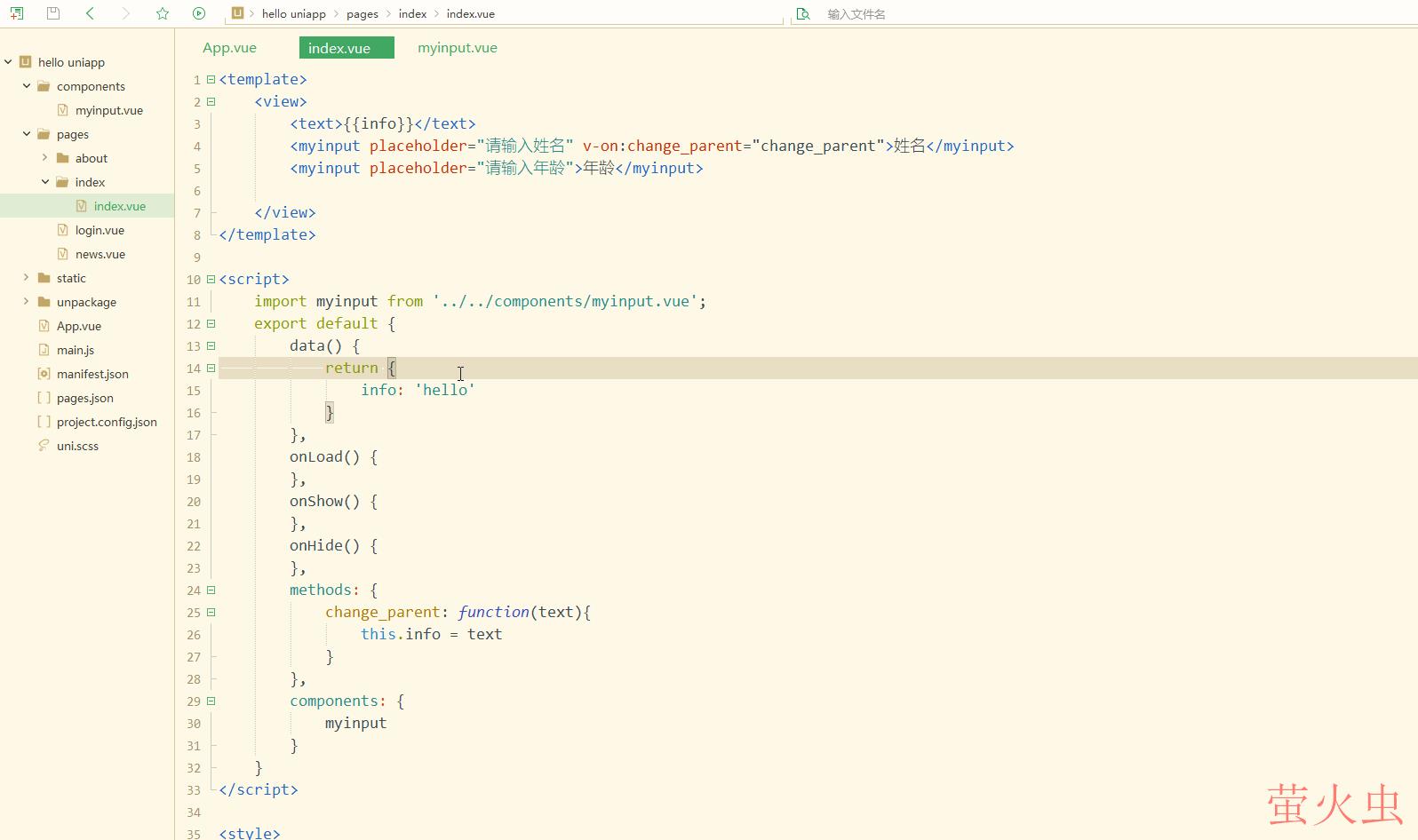Click the about folder icon
Image resolution: width=1418 pixels, height=840 pixels.
[x=62, y=158]
